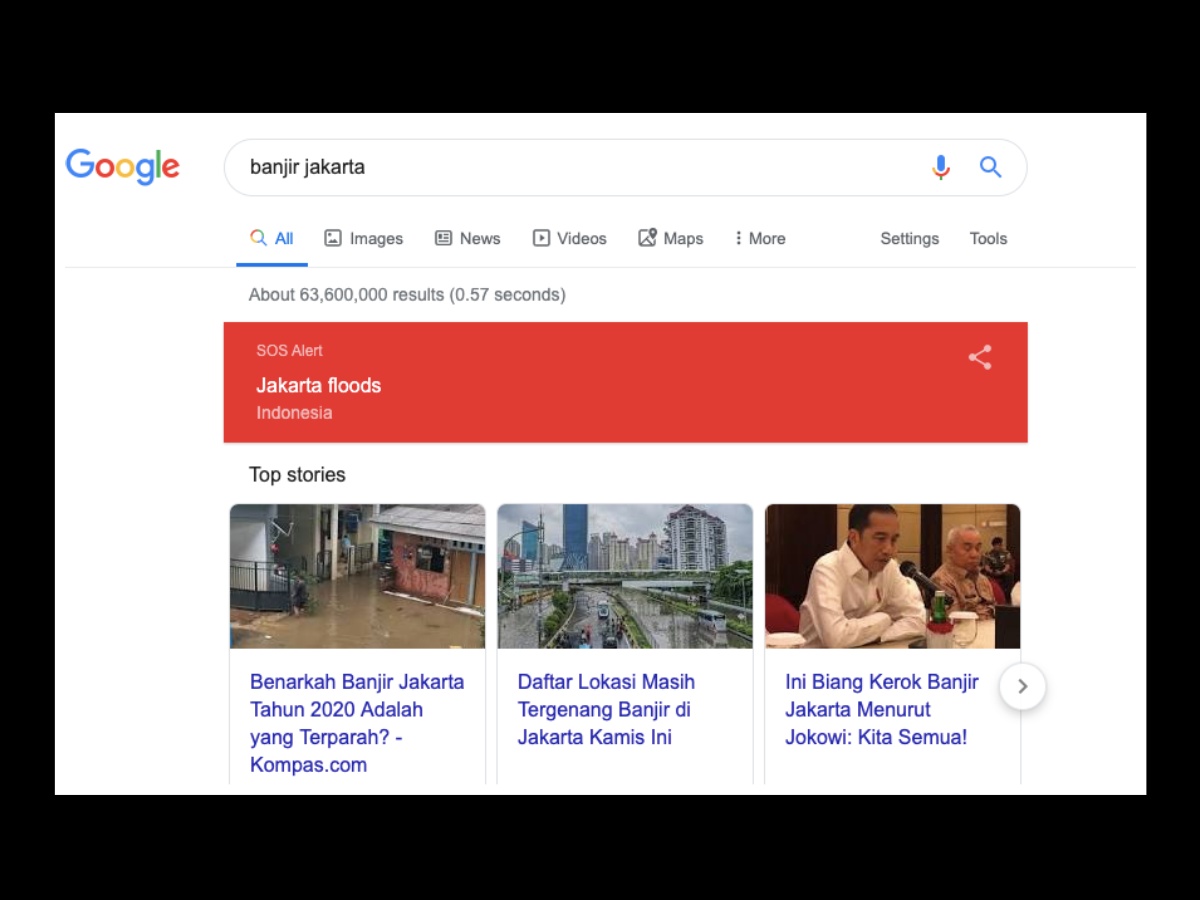Click the 'SOS Alert' label

point(289,350)
